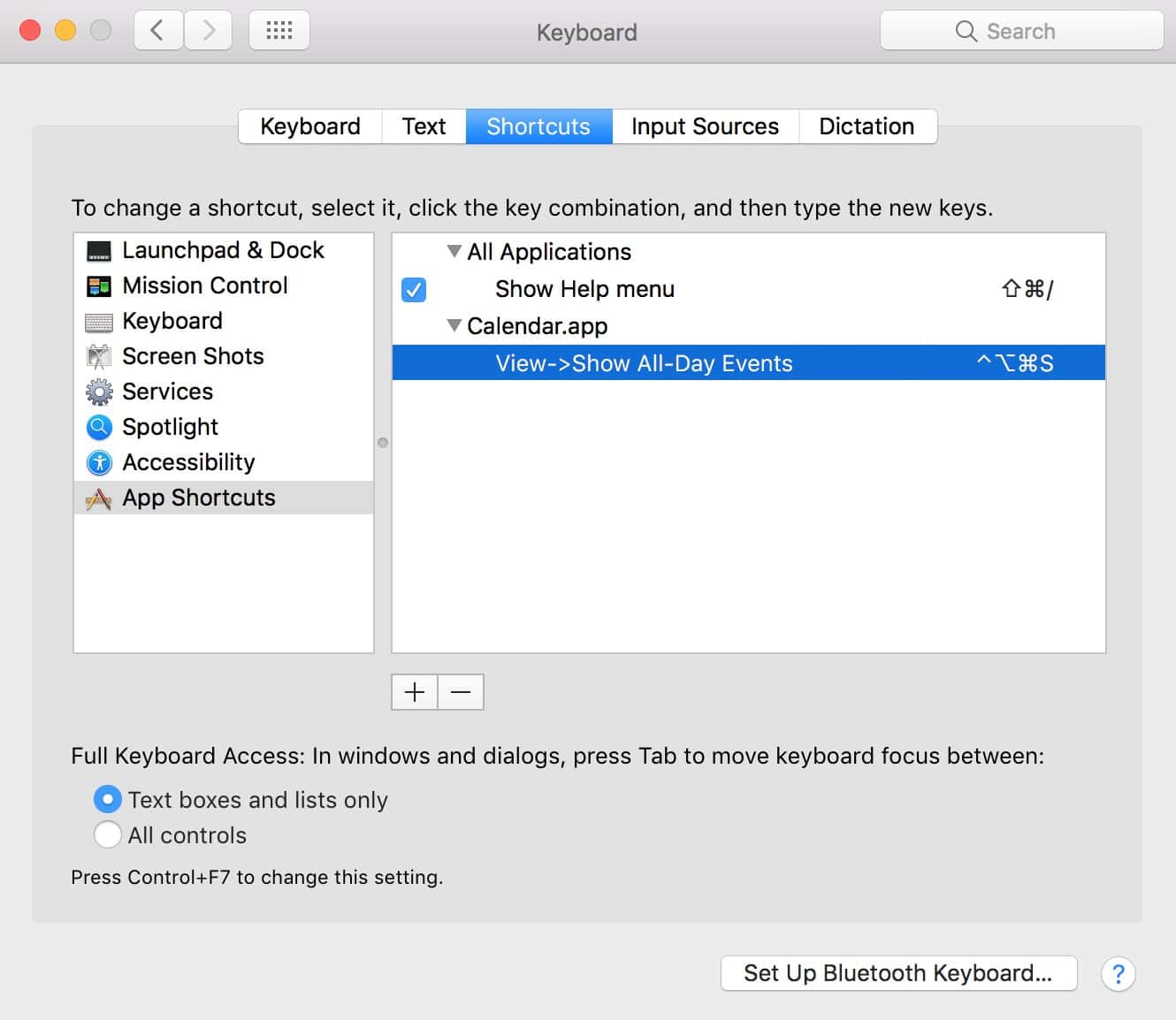Image resolution: width=1176 pixels, height=1020 pixels.
Task: Select Text boxes and lists only
Action: (x=108, y=800)
